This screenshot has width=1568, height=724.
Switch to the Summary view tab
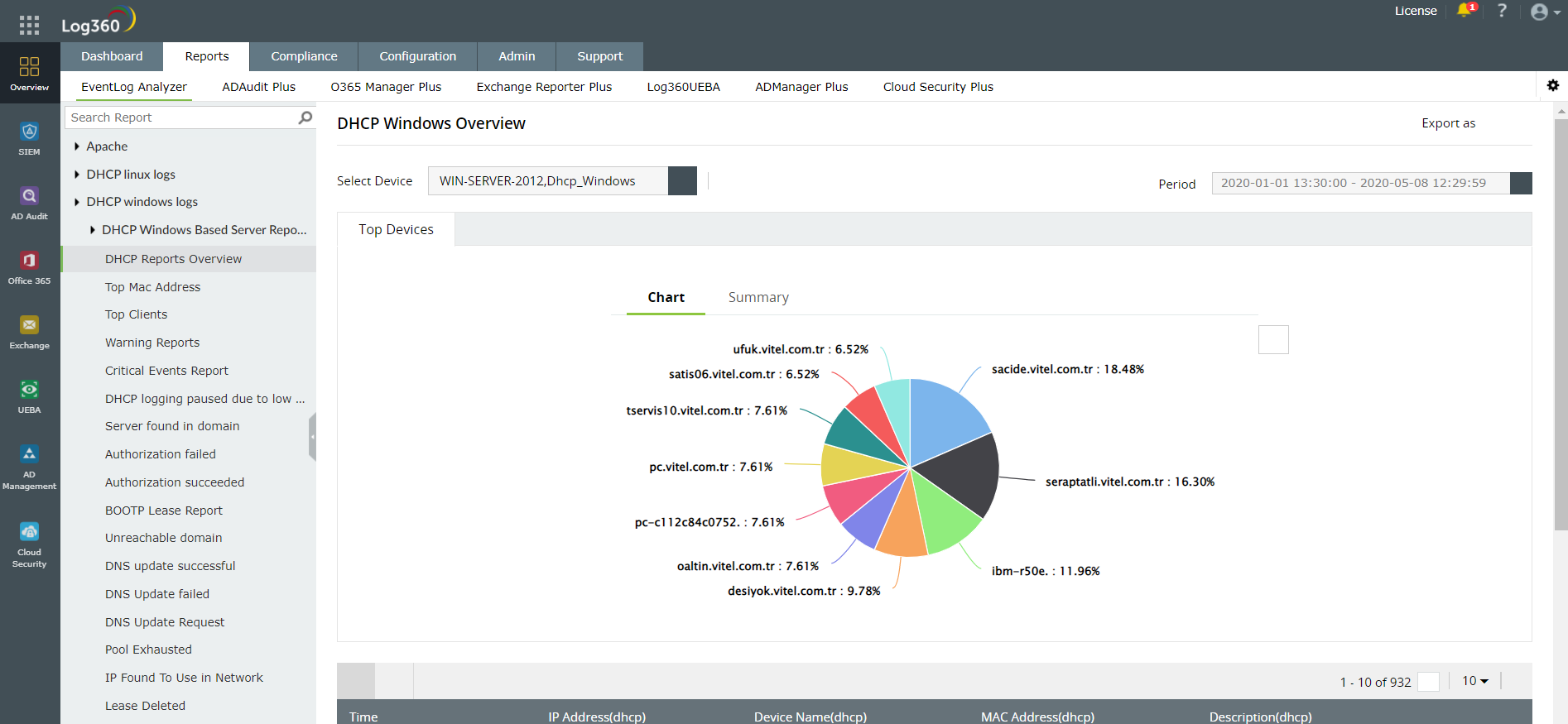[758, 297]
